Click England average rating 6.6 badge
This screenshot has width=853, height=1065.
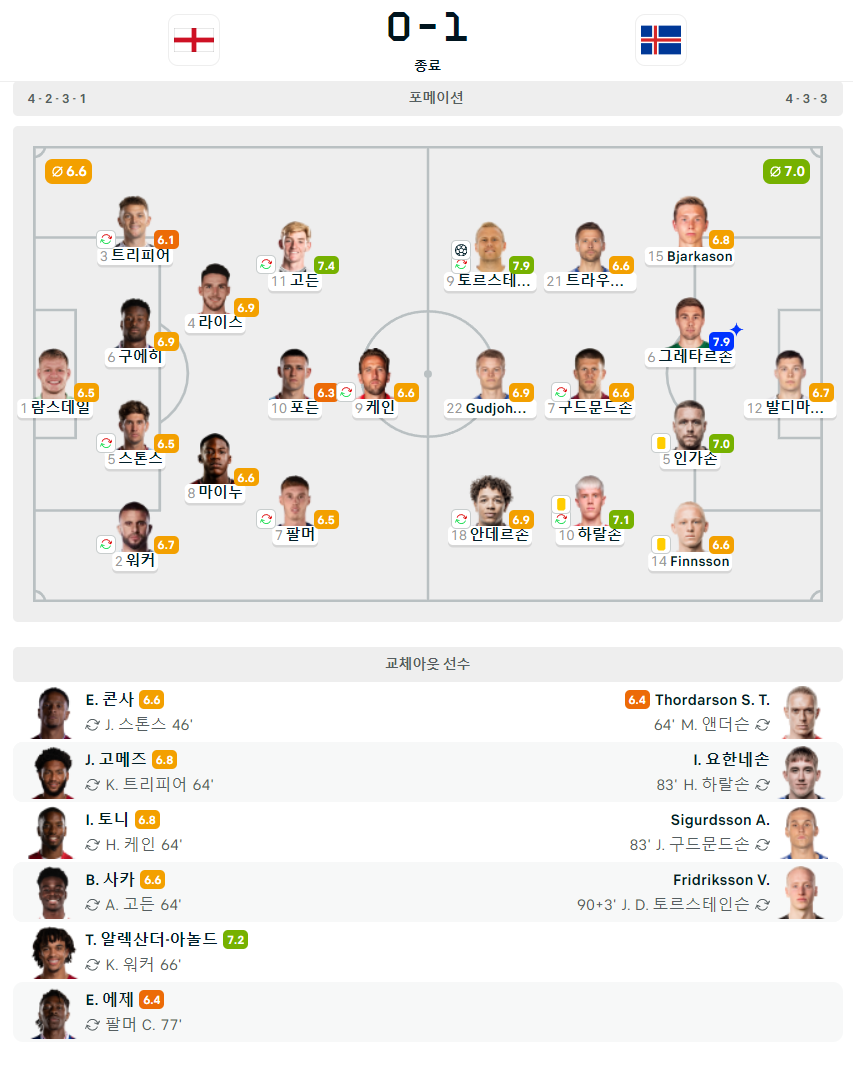(x=69, y=171)
